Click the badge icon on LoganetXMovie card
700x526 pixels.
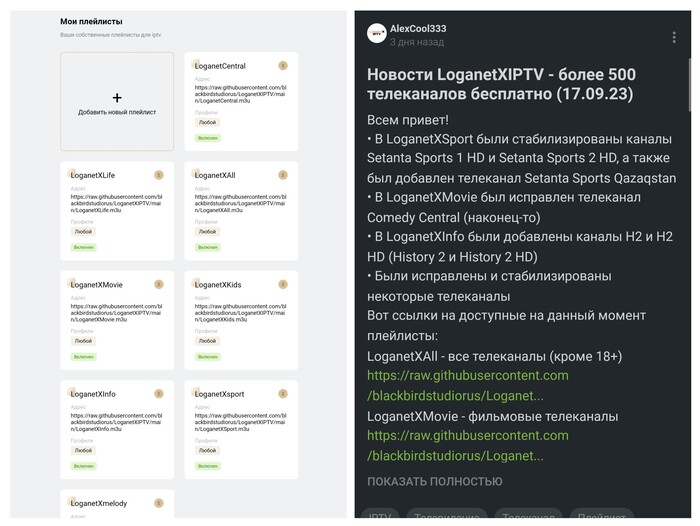[x=158, y=284]
